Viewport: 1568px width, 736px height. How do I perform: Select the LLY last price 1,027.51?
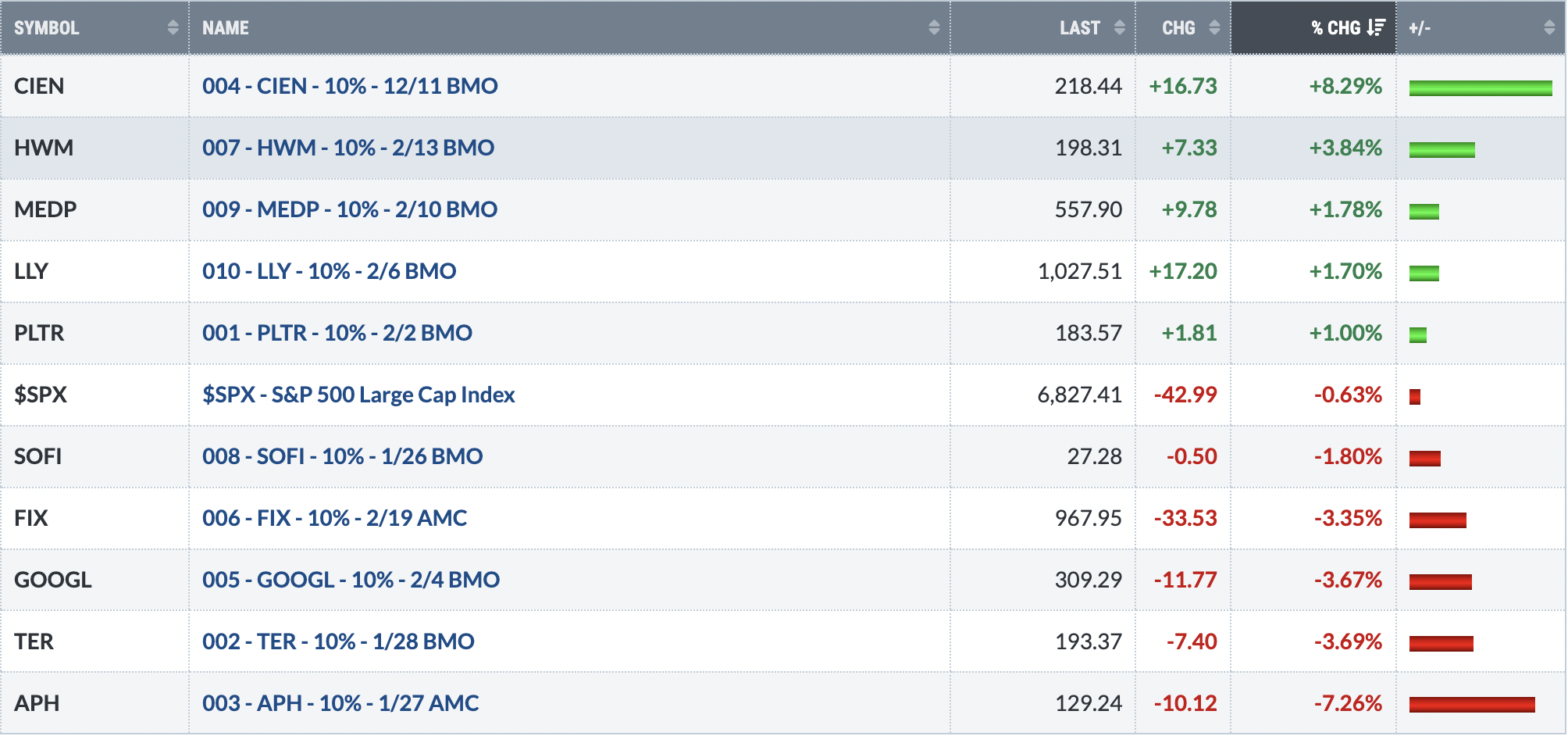[1079, 271]
